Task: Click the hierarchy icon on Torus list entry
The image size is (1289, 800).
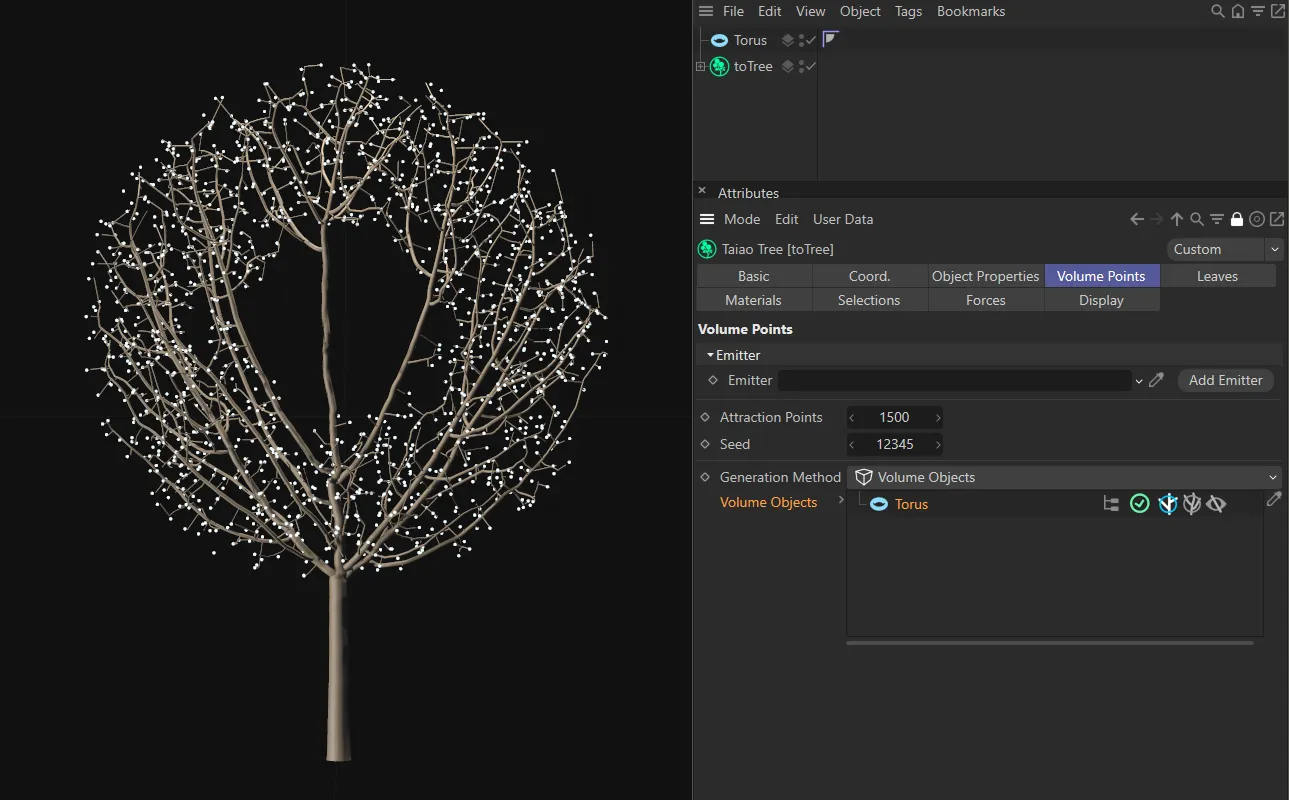Action: point(1111,504)
